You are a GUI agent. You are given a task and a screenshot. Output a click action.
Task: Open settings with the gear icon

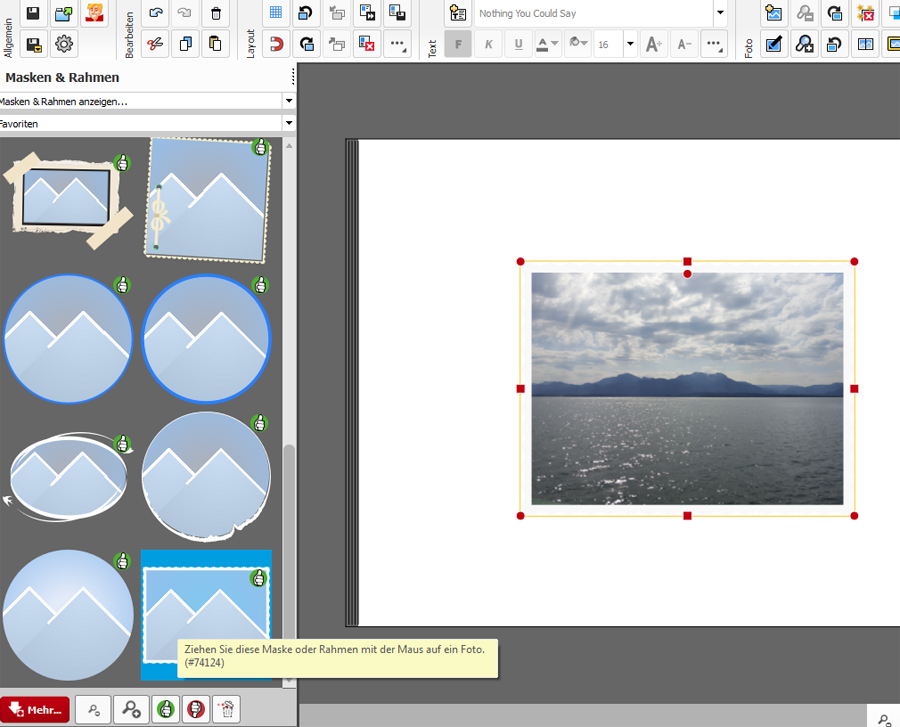(x=64, y=44)
